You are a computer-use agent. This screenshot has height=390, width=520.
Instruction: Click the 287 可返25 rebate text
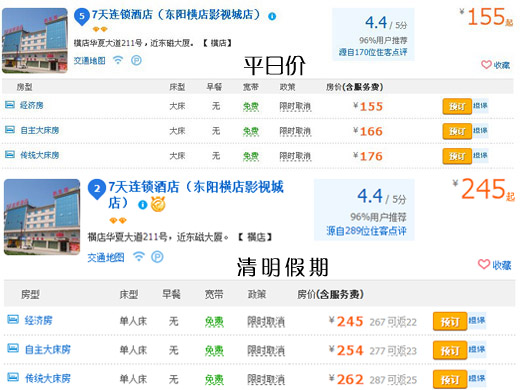(x=393, y=380)
